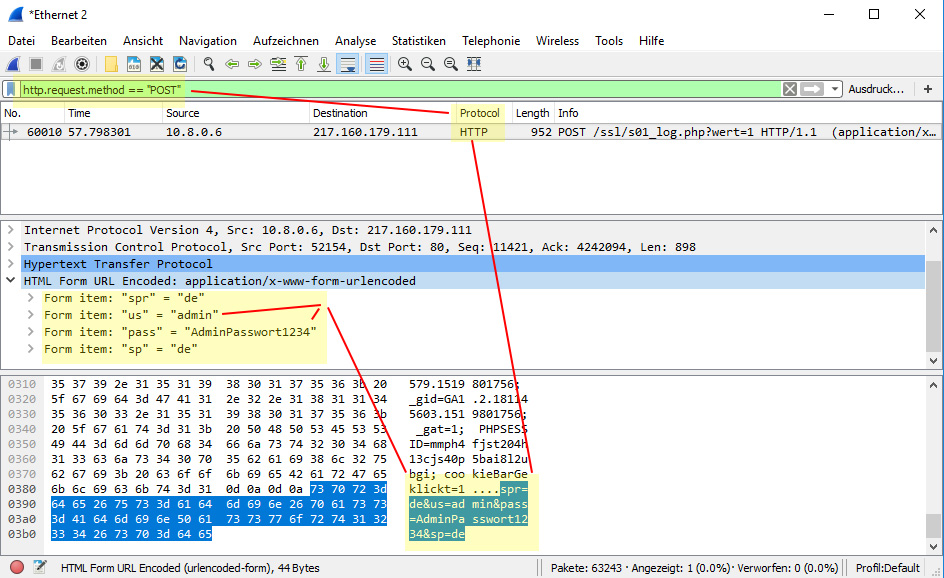Open the Statistiken menu

418,41
